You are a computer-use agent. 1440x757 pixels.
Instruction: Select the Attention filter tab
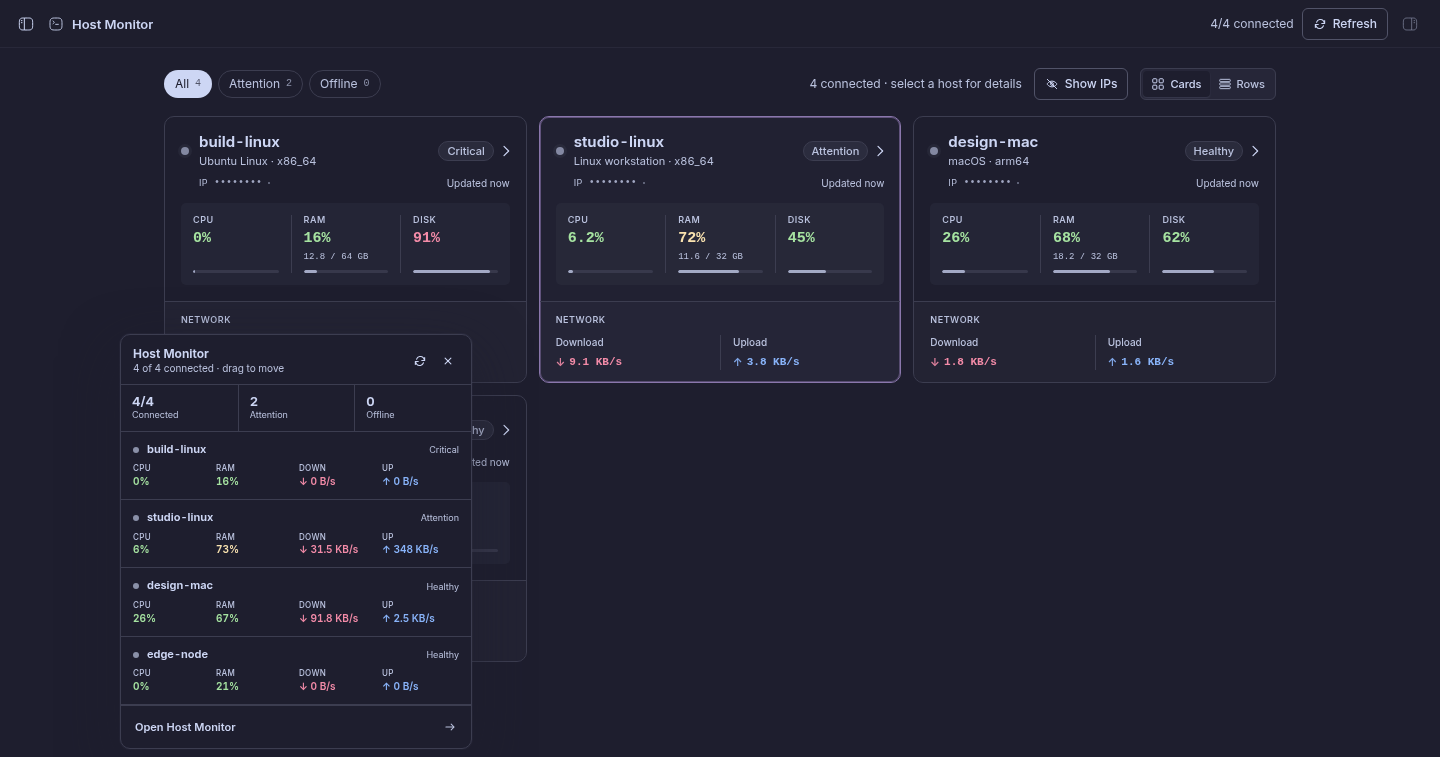coord(260,84)
